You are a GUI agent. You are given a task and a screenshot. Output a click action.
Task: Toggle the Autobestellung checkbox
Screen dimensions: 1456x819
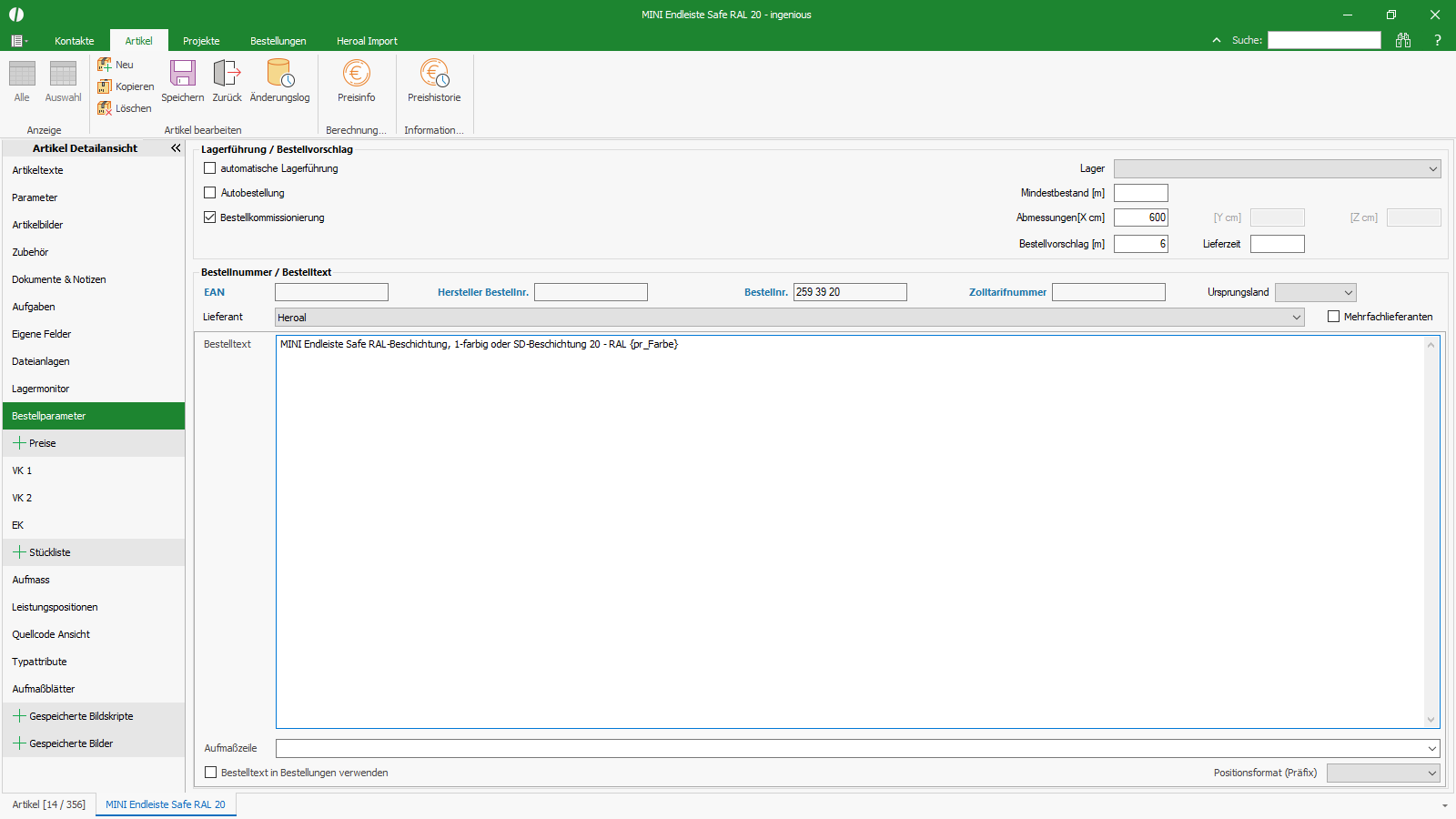click(210, 193)
